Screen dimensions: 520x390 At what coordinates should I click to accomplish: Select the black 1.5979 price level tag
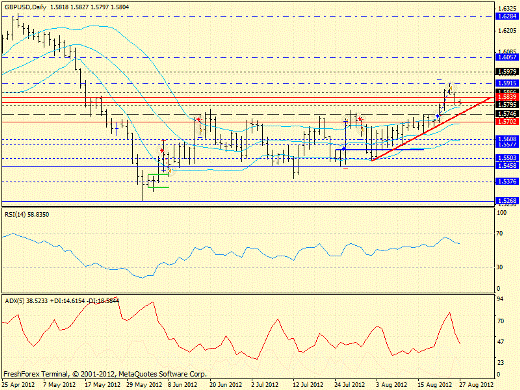coord(507,71)
